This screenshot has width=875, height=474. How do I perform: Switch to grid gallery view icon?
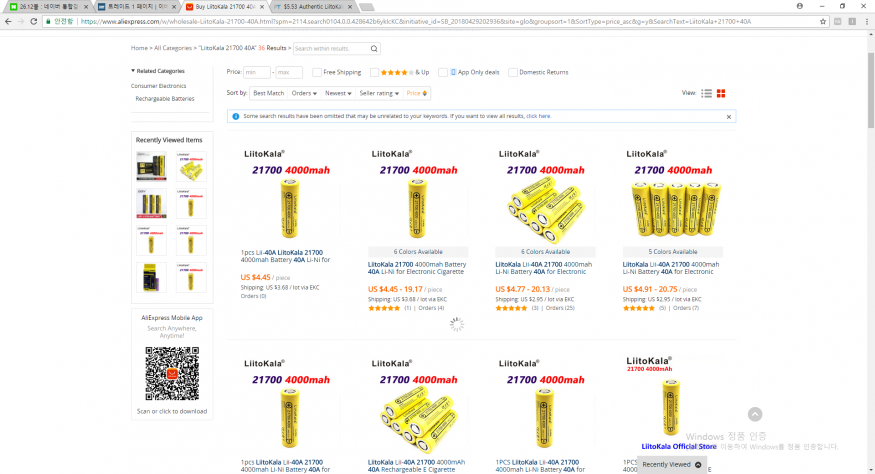721,93
